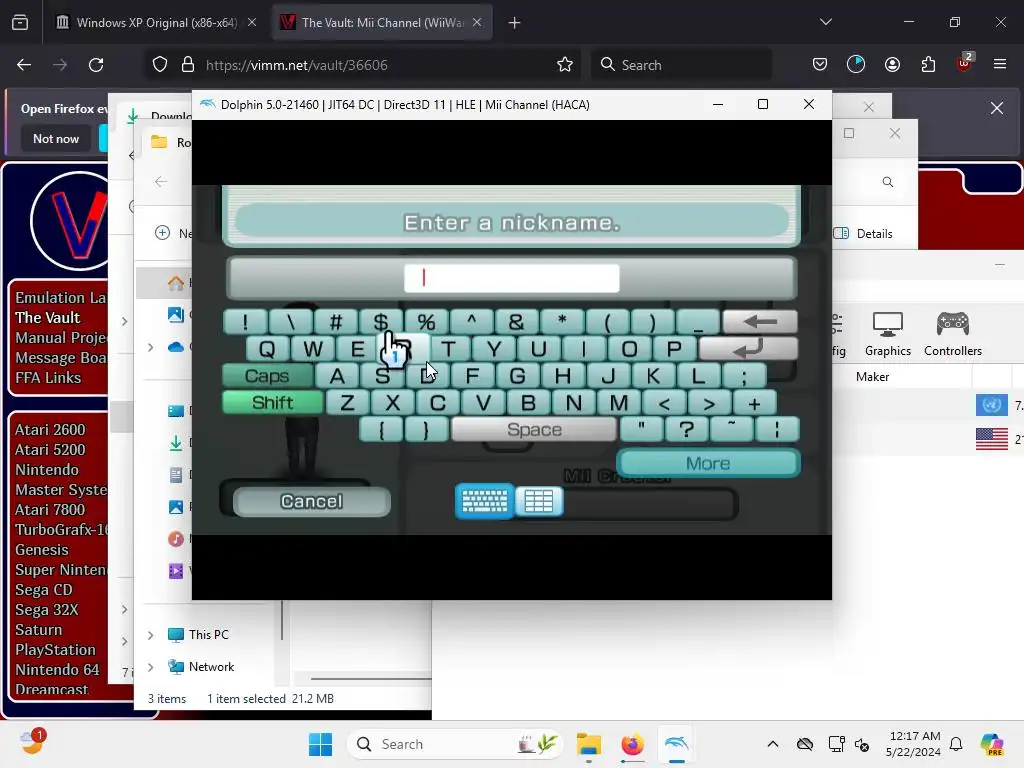Tap the M key on keyboard
The image size is (1024, 768).
pos(618,403)
